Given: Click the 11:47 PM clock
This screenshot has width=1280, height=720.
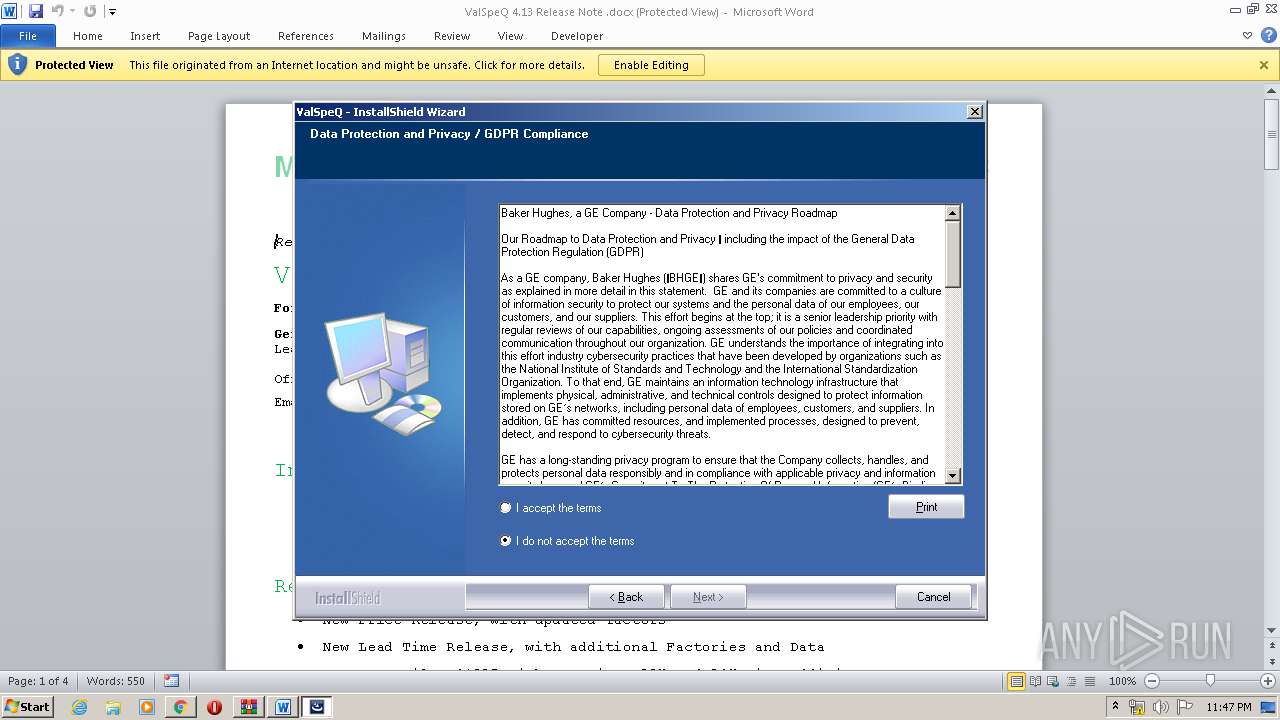Looking at the screenshot, I should coord(1228,707).
